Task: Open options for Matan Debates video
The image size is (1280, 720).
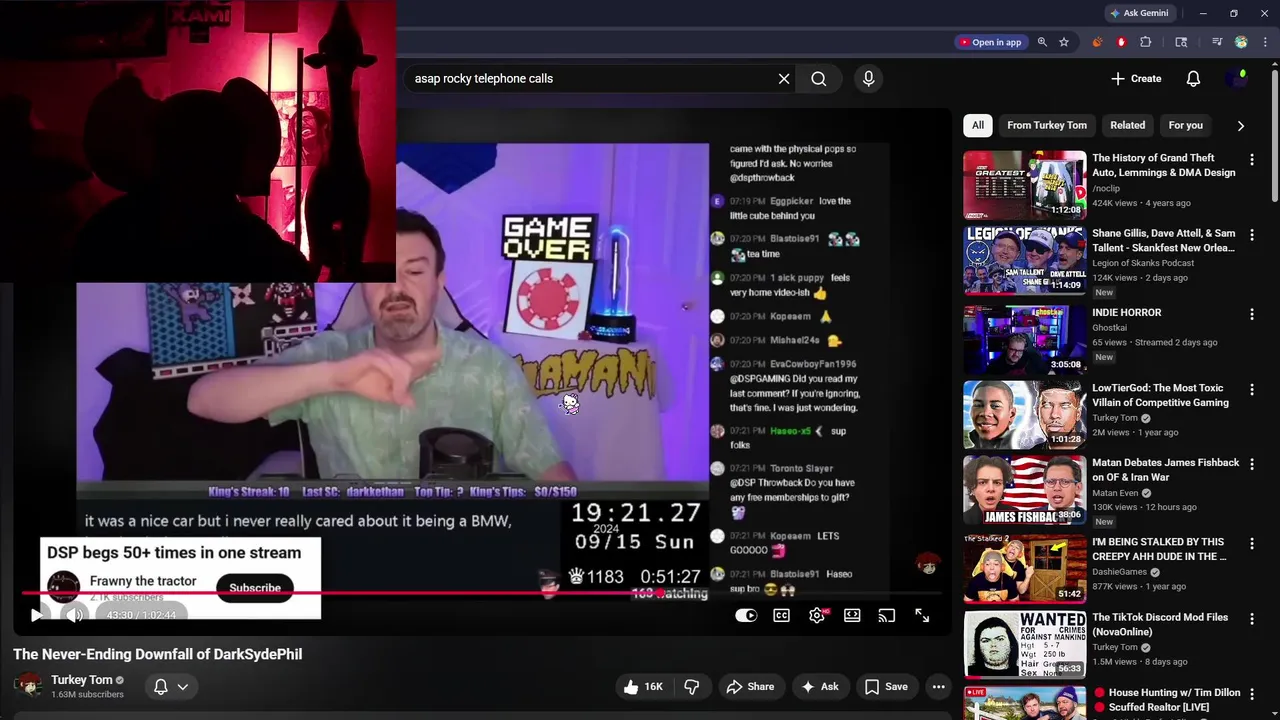Action: [x=1252, y=465]
